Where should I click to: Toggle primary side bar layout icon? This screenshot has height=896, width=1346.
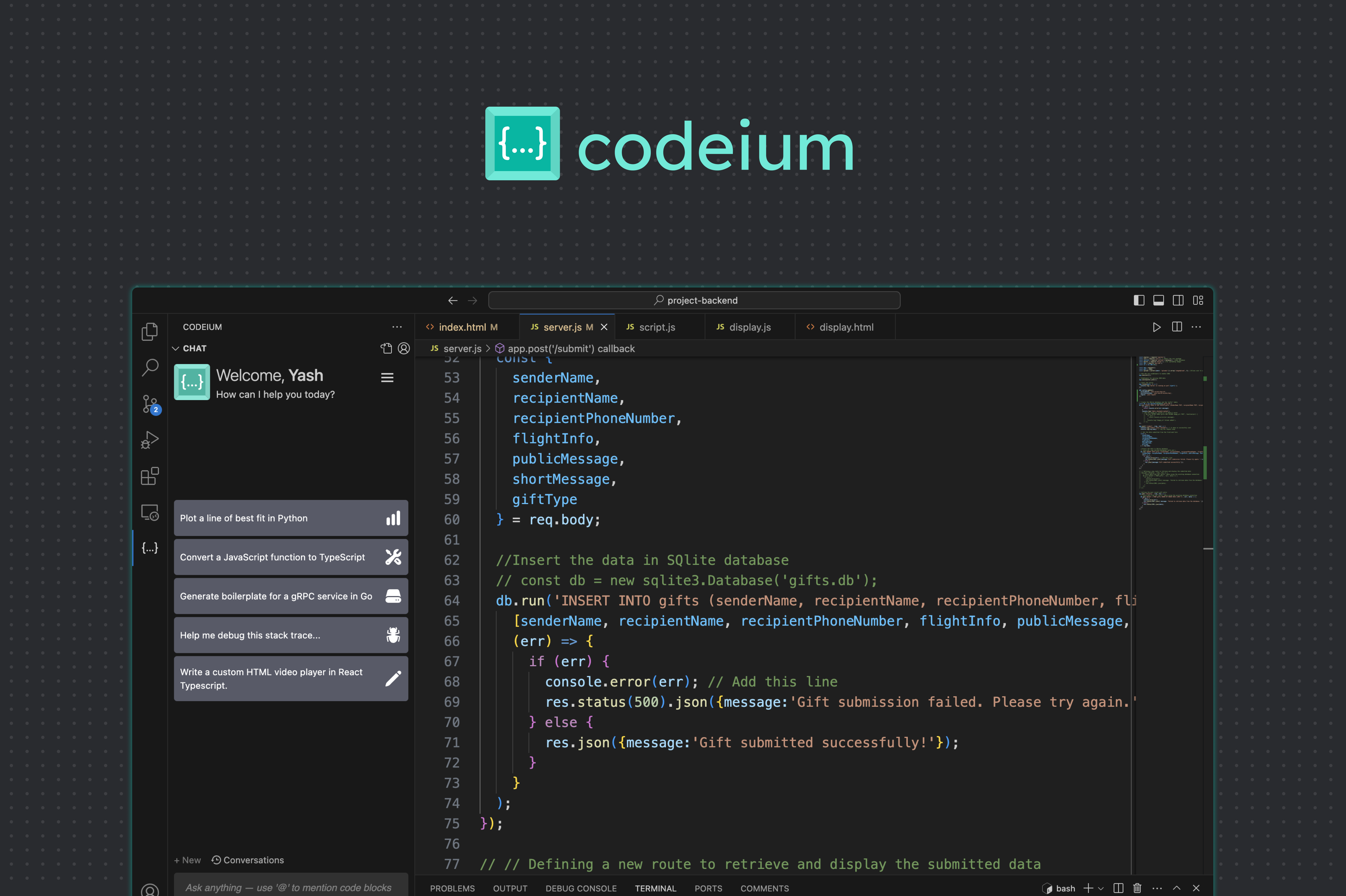point(1139,300)
